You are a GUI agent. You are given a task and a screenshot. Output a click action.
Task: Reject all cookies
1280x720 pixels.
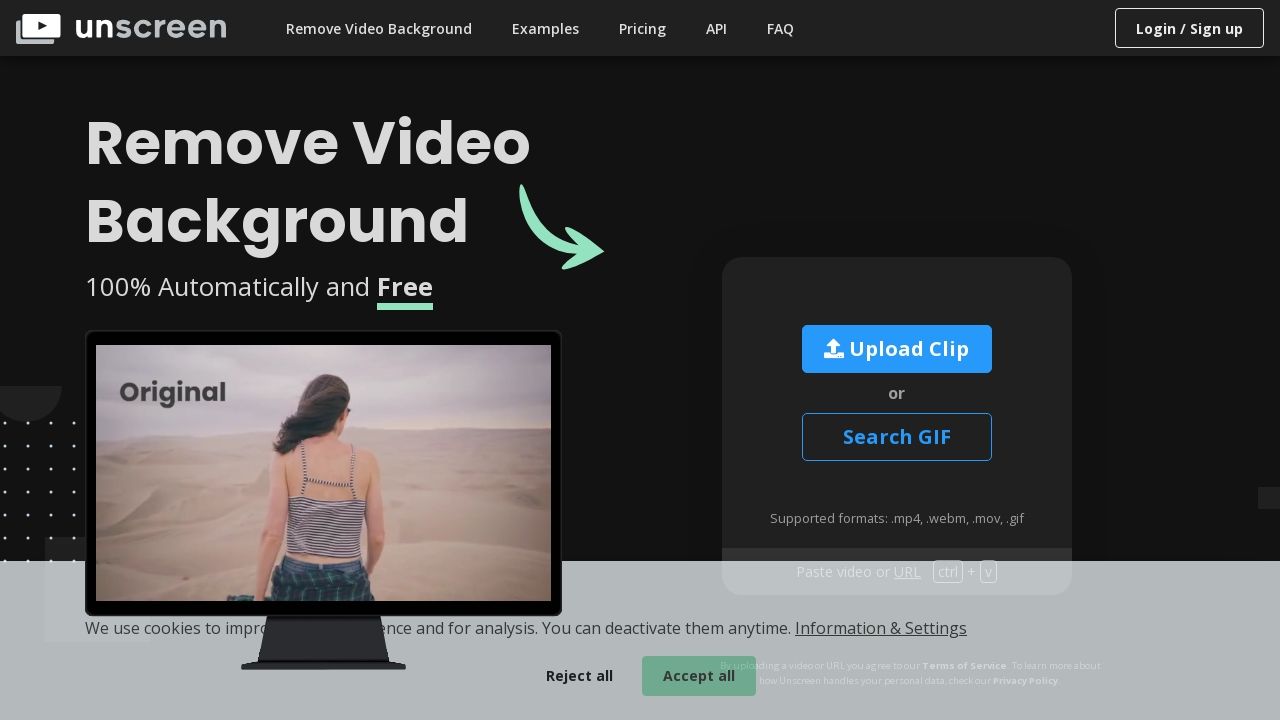tap(579, 676)
